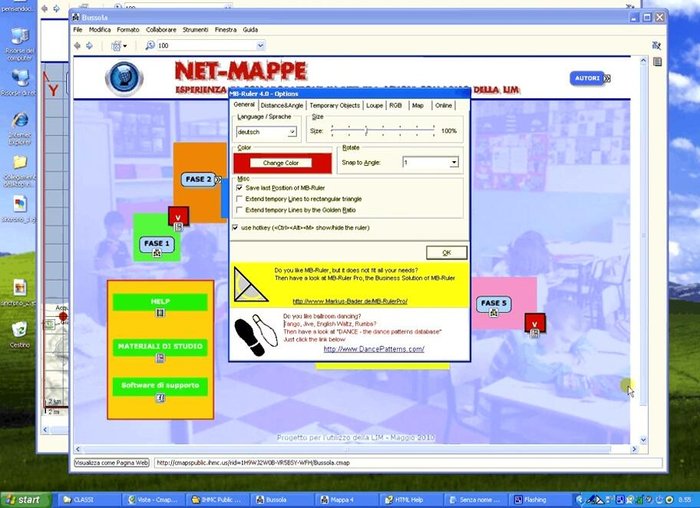Open the resource icon under MATERIALI DI STUDIO
Viewport: 700px width, 508px height.
point(160,358)
